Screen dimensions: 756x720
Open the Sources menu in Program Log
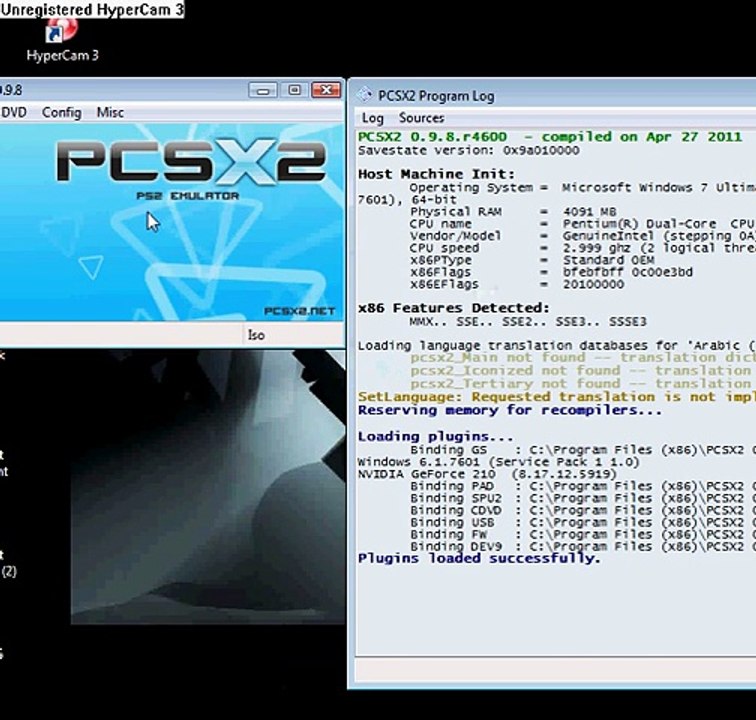coord(421,118)
